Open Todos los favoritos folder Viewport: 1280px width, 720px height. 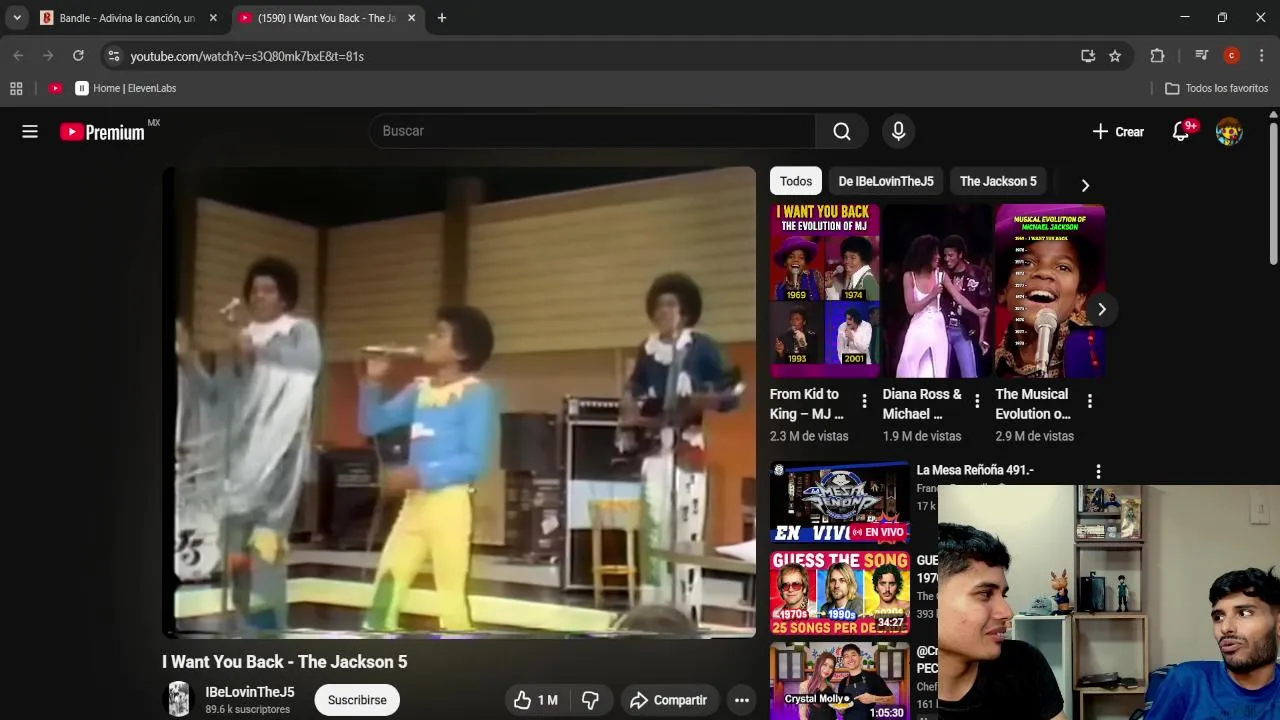click(1217, 88)
